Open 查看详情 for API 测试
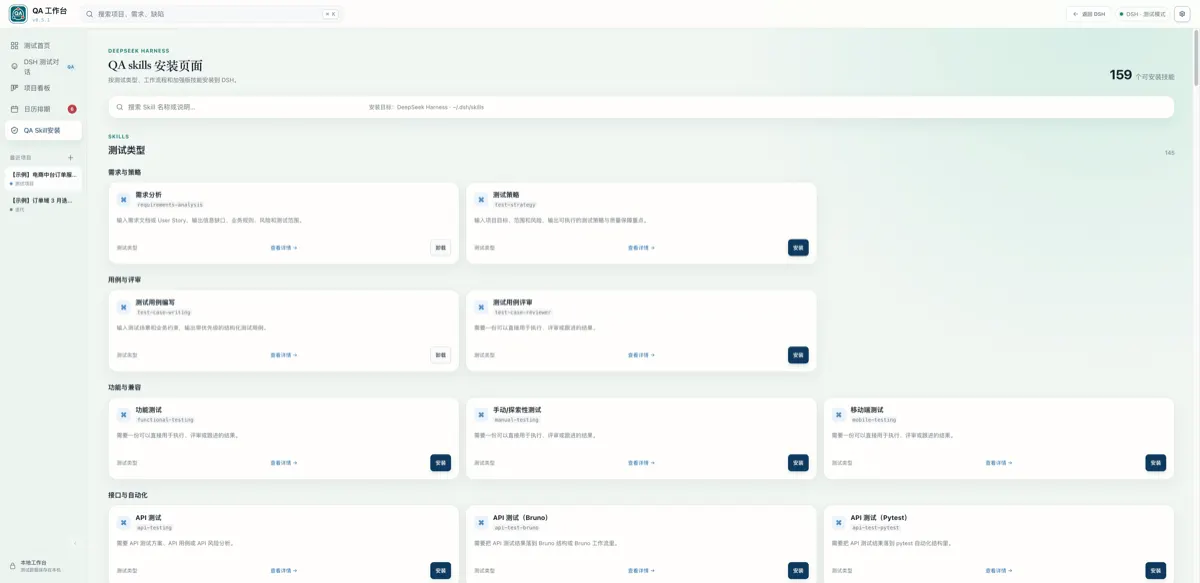The width and height of the screenshot is (1200, 583). click(x=284, y=570)
